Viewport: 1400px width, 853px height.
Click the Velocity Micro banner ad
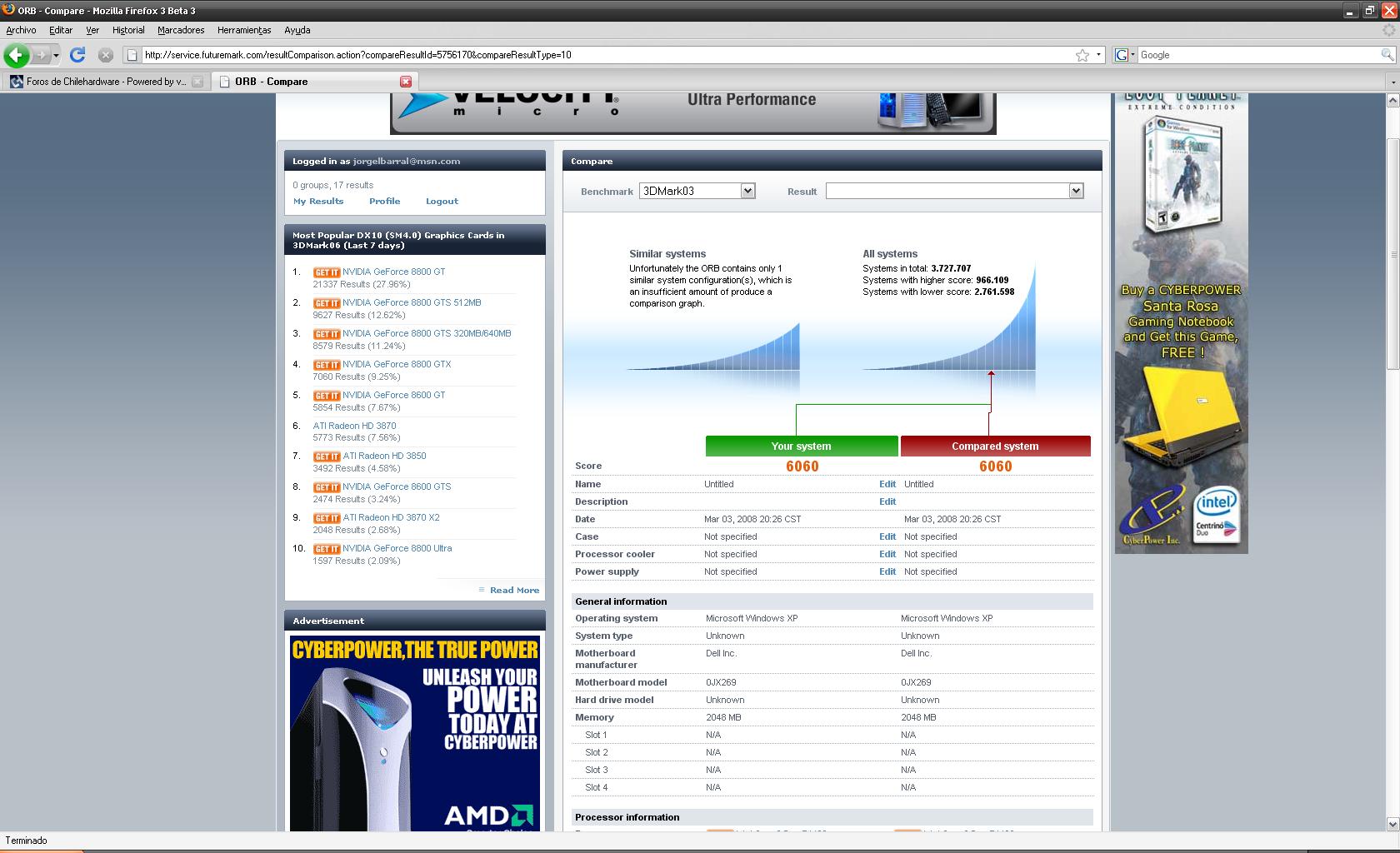tap(692, 113)
